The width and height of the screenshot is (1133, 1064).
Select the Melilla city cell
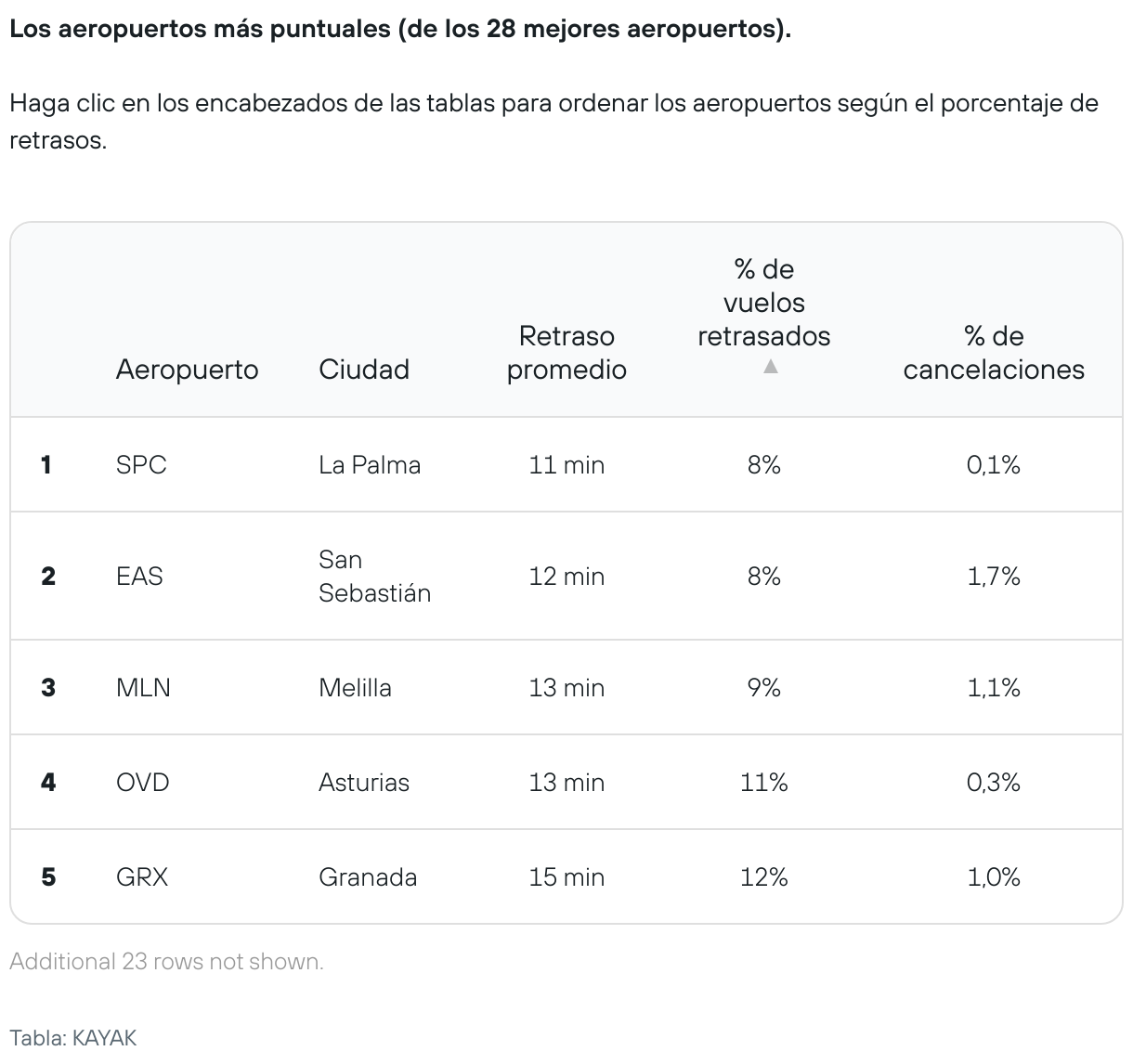[x=355, y=688]
